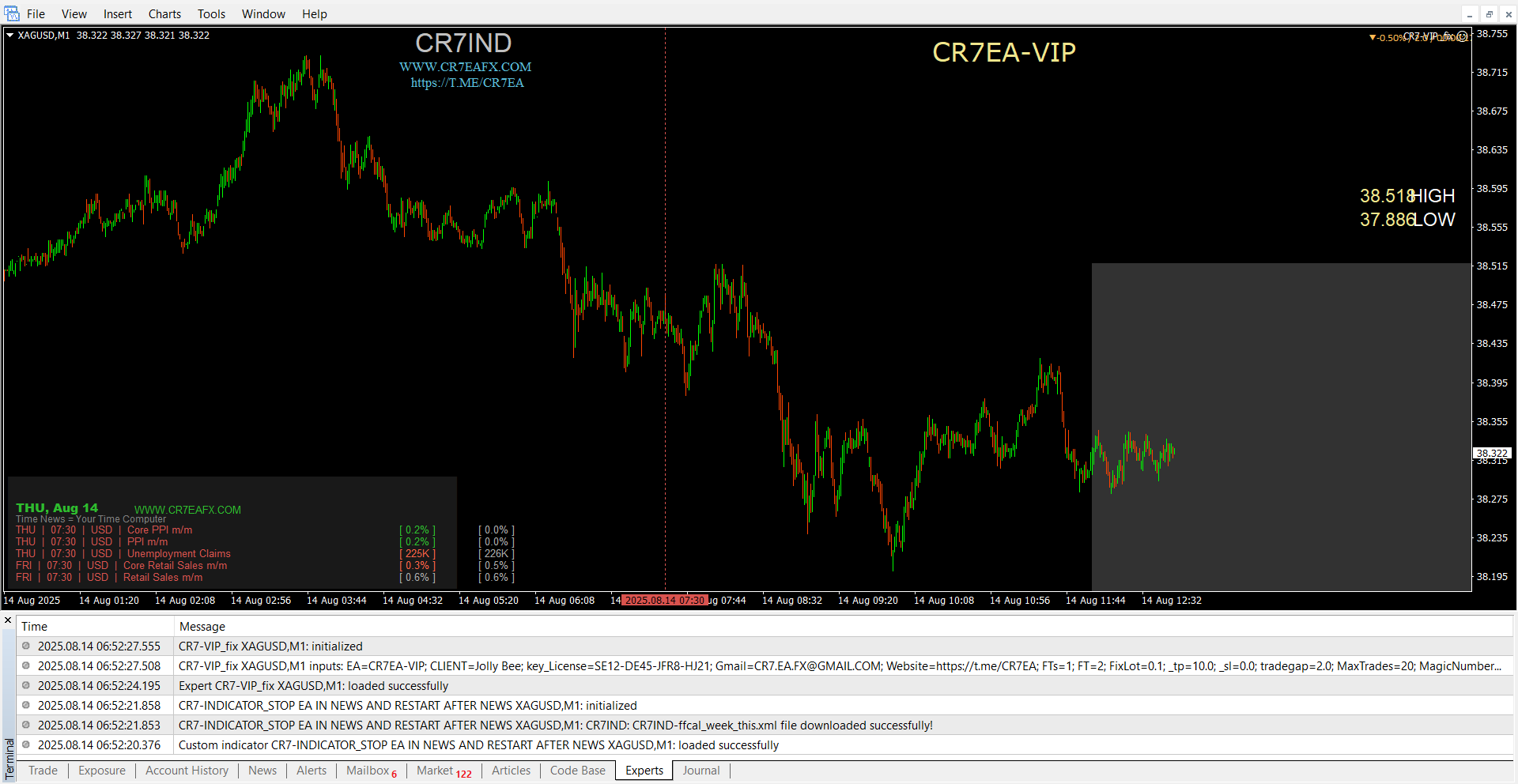
Task: Click the 38.322 current price label
Action: point(1492,454)
